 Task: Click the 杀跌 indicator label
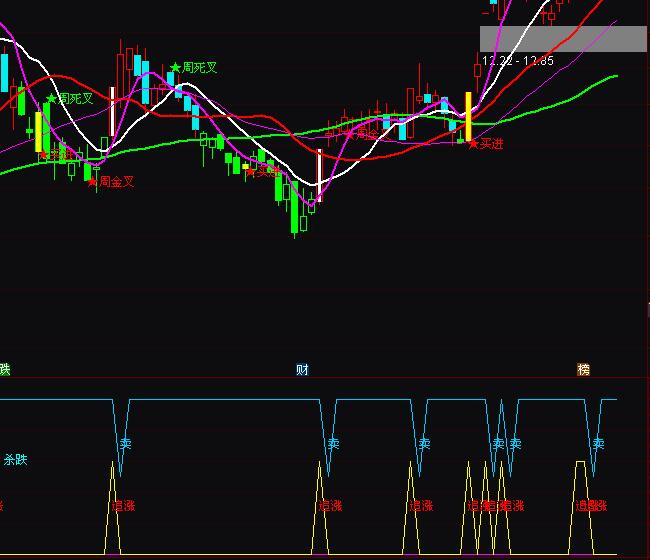point(16,460)
